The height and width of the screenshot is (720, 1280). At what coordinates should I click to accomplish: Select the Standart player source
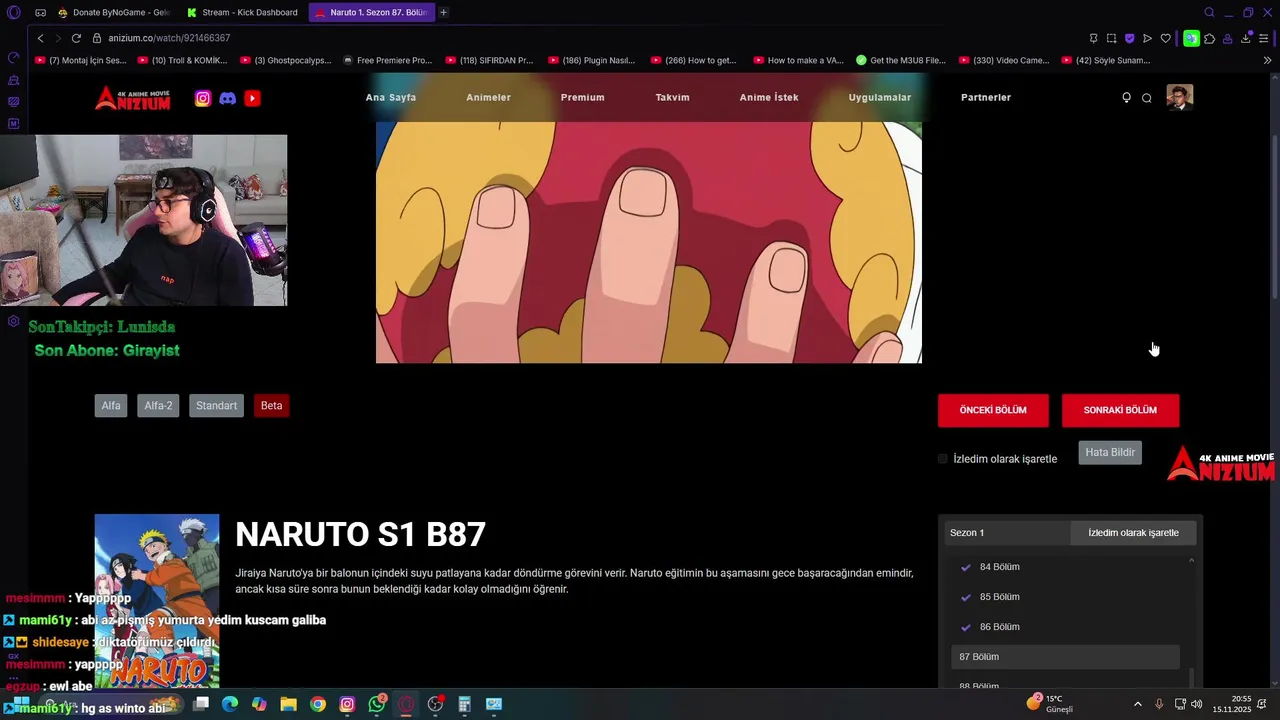pos(216,406)
